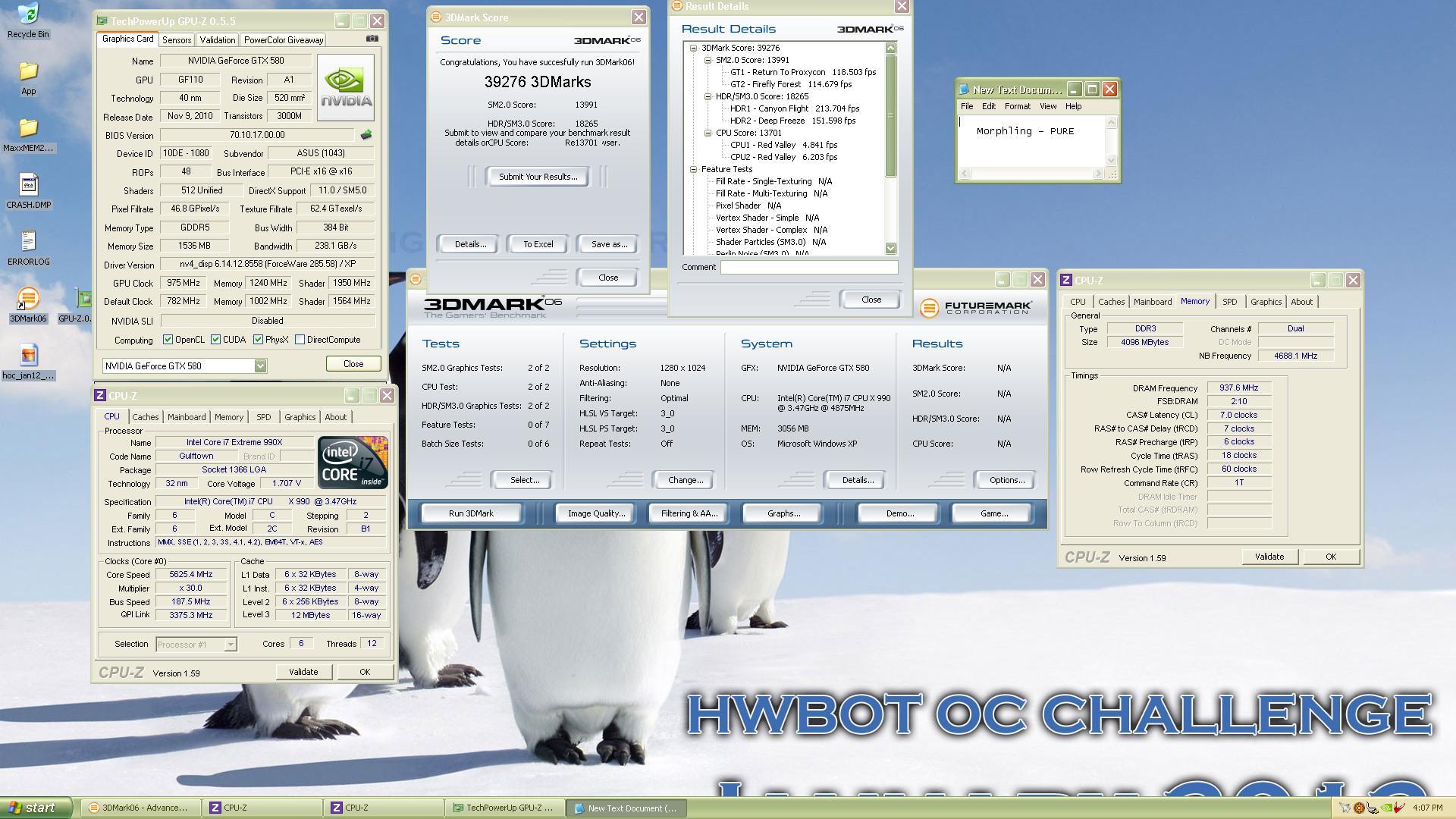
Task: Click the Select tests button
Action: pos(524,480)
